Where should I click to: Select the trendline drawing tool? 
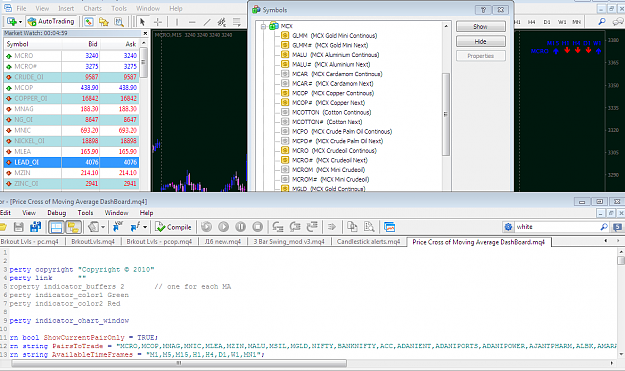pyautogui.click(x=207, y=22)
